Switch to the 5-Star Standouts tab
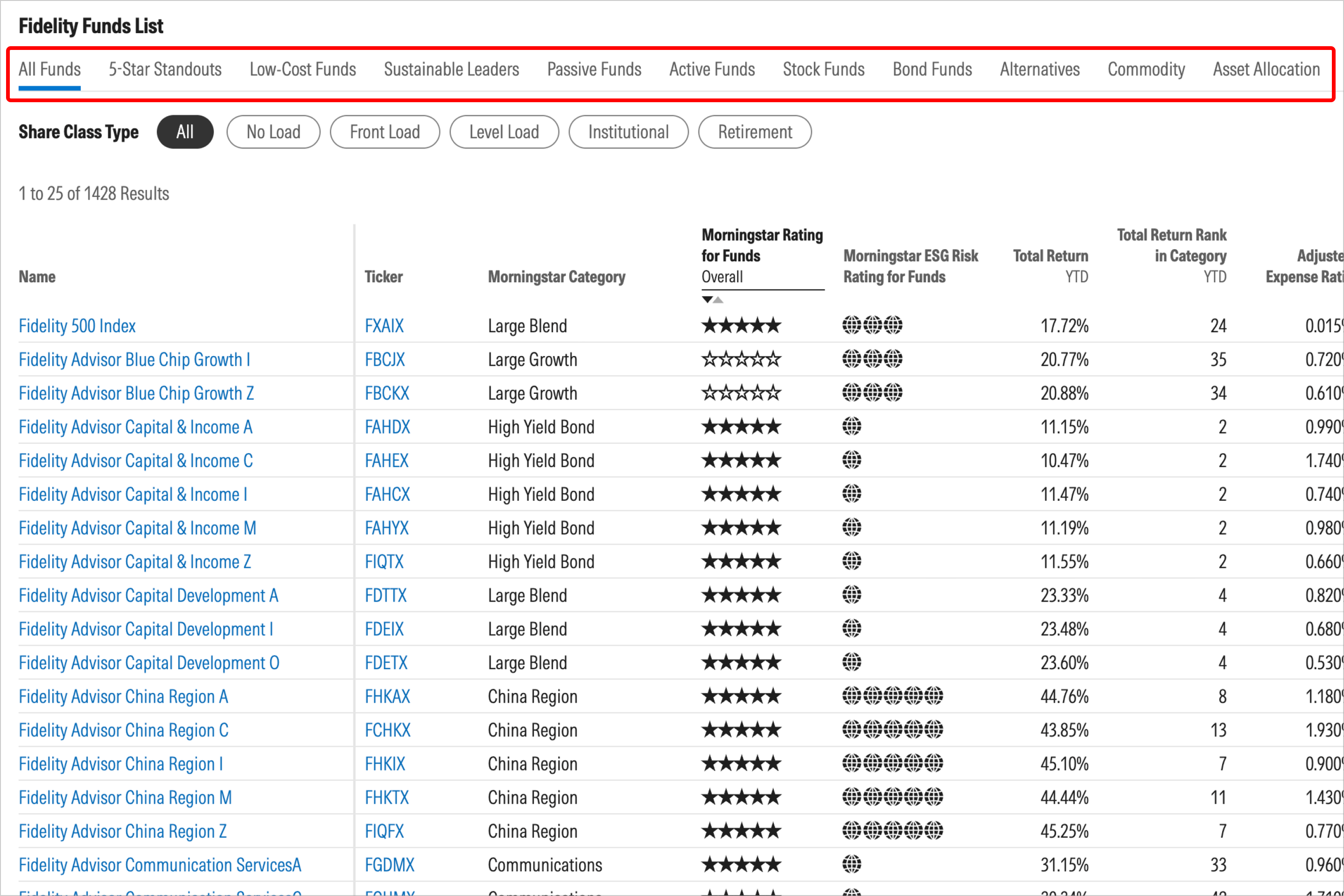Image resolution: width=1344 pixels, height=896 pixels. pyautogui.click(x=165, y=70)
